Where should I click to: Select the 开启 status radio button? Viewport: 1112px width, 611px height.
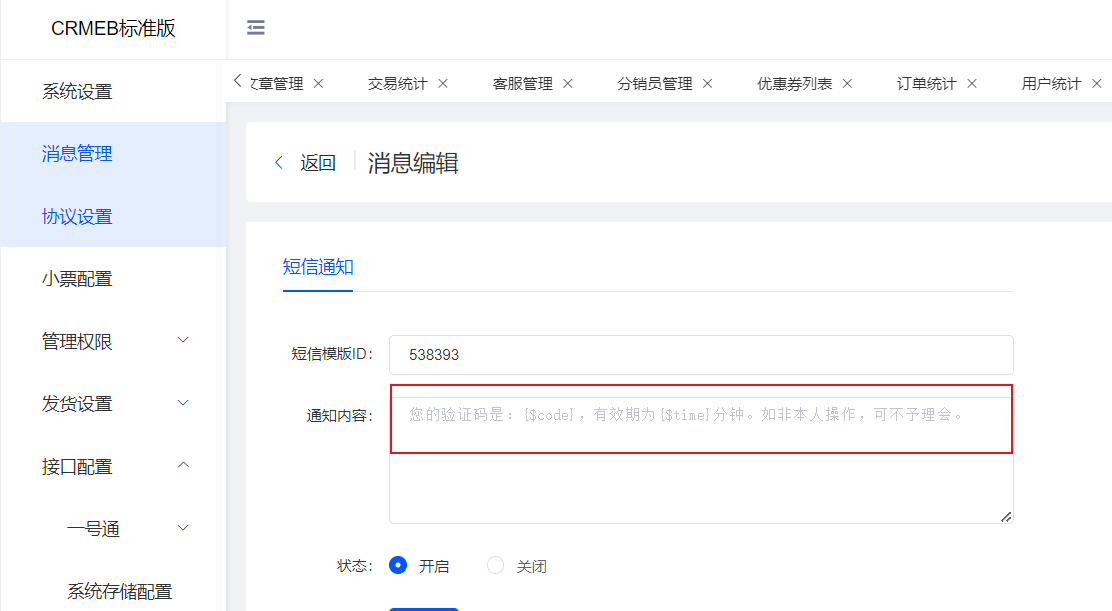click(x=398, y=565)
